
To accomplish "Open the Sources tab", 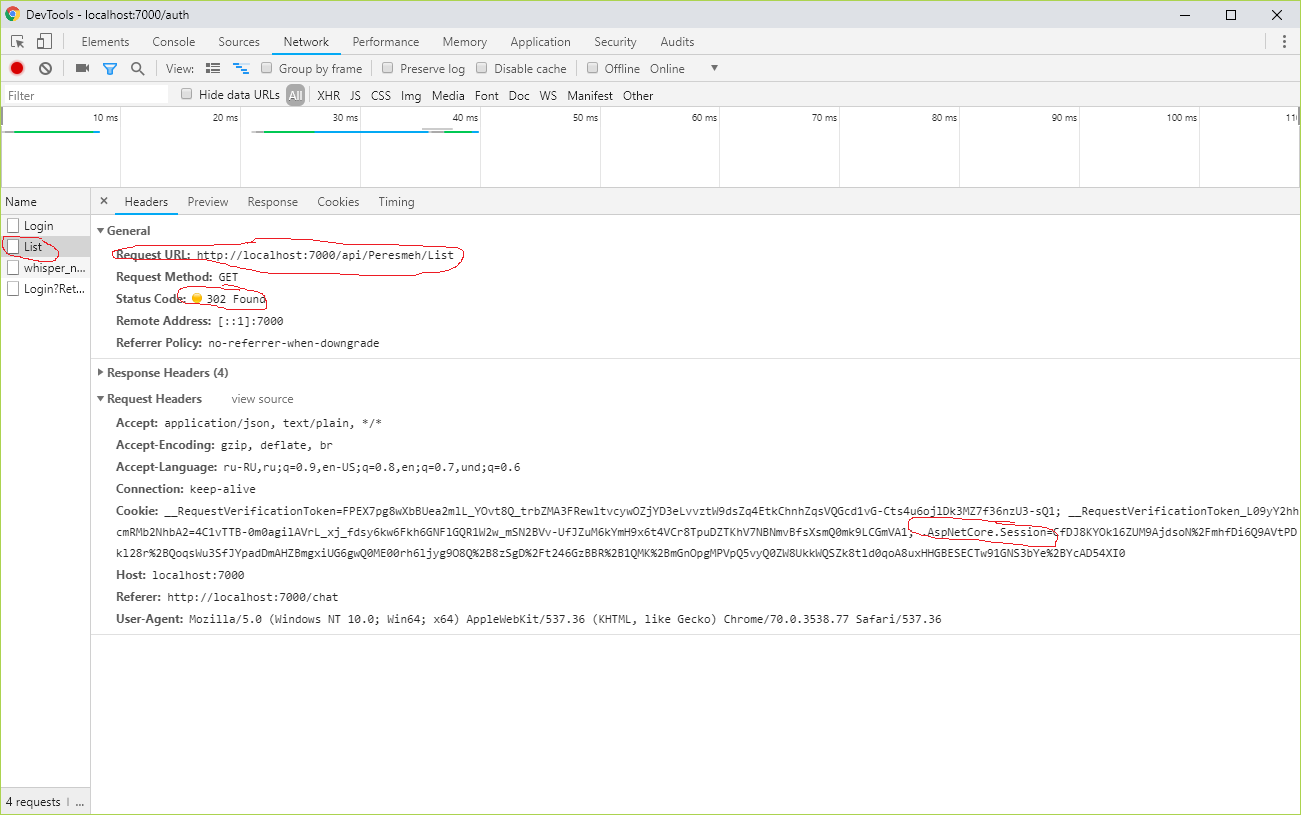I will [239, 42].
